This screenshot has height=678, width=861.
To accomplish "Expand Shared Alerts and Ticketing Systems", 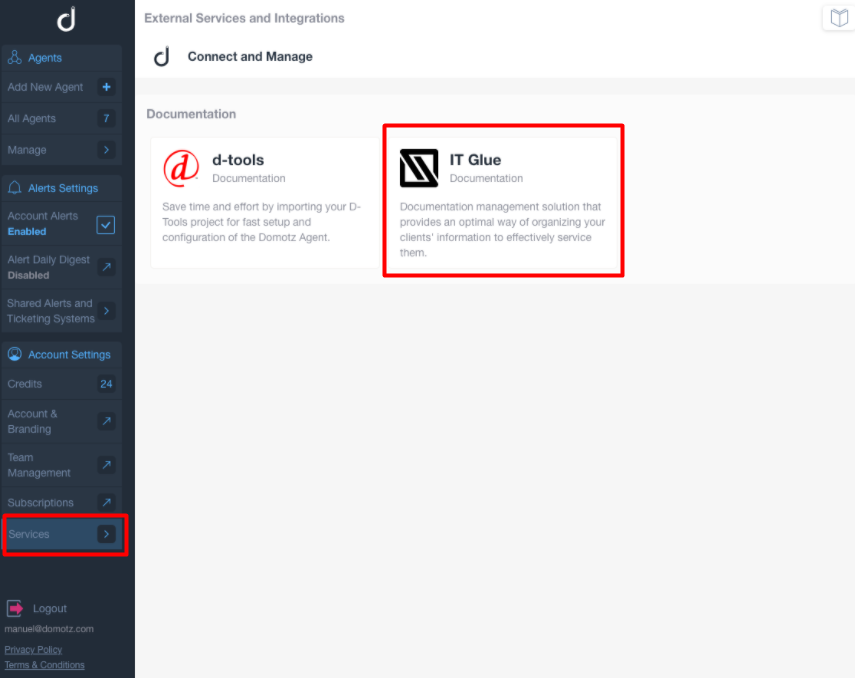I will click(107, 310).
